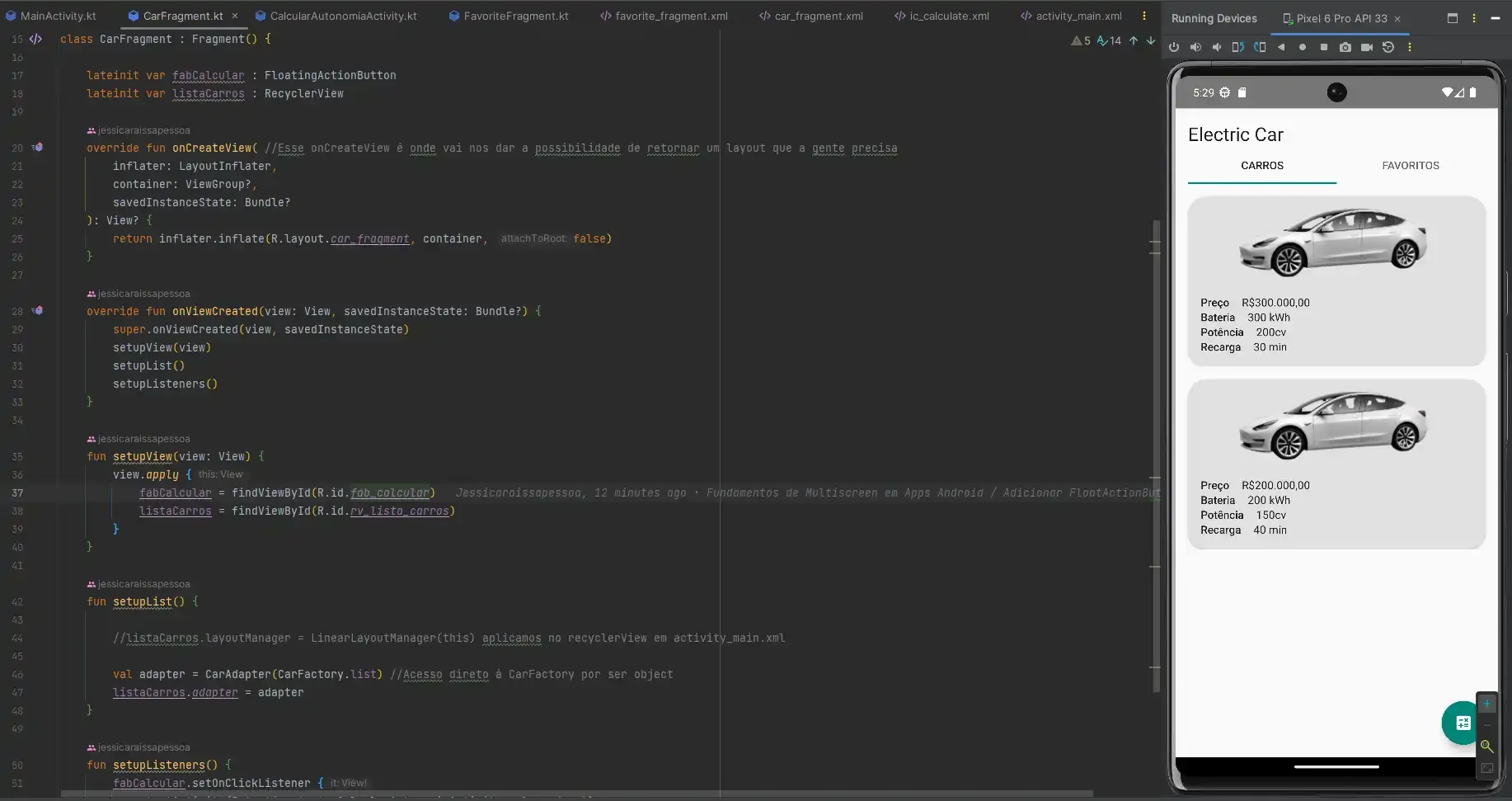The image size is (1512, 801).
Task: Tap the Electric Car app title
Action: pos(1235,134)
